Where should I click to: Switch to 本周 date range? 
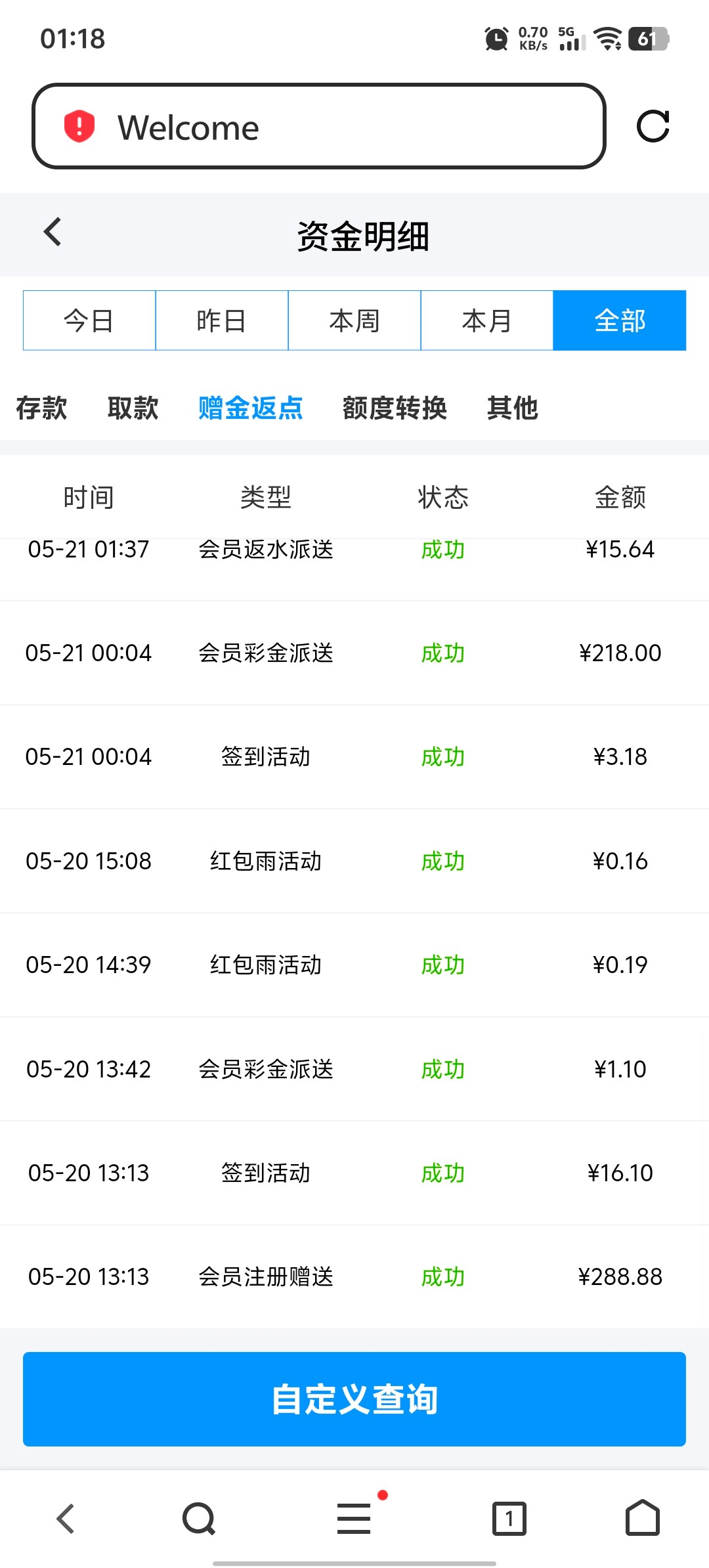(354, 320)
